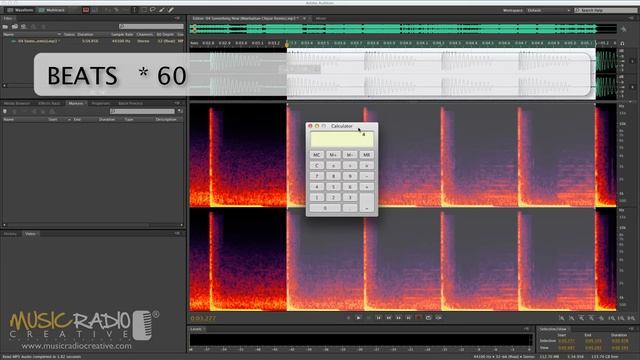Switch to the Waveform editor view
Screen dimensions: 640x360
tap(20, 10)
